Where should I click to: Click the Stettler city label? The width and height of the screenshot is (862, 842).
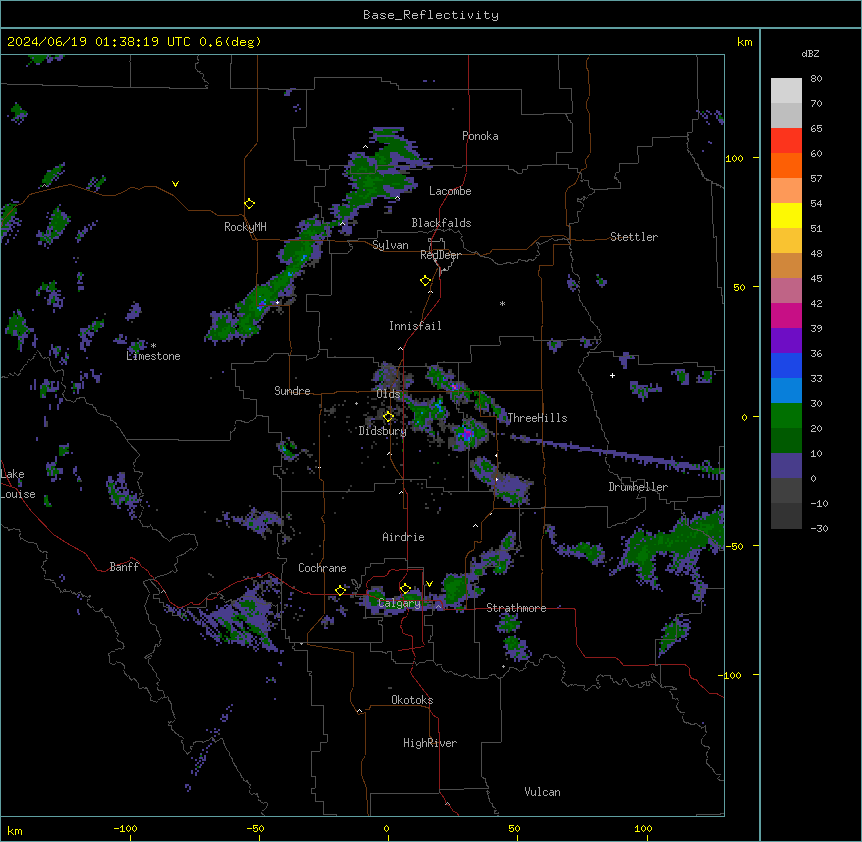pyautogui.click(x=634, y=237)
